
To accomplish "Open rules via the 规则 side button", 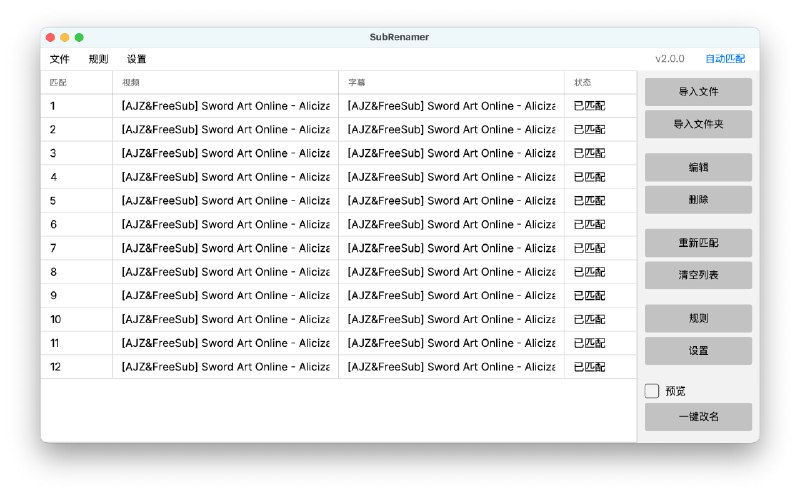I will (x=698, y=319).
